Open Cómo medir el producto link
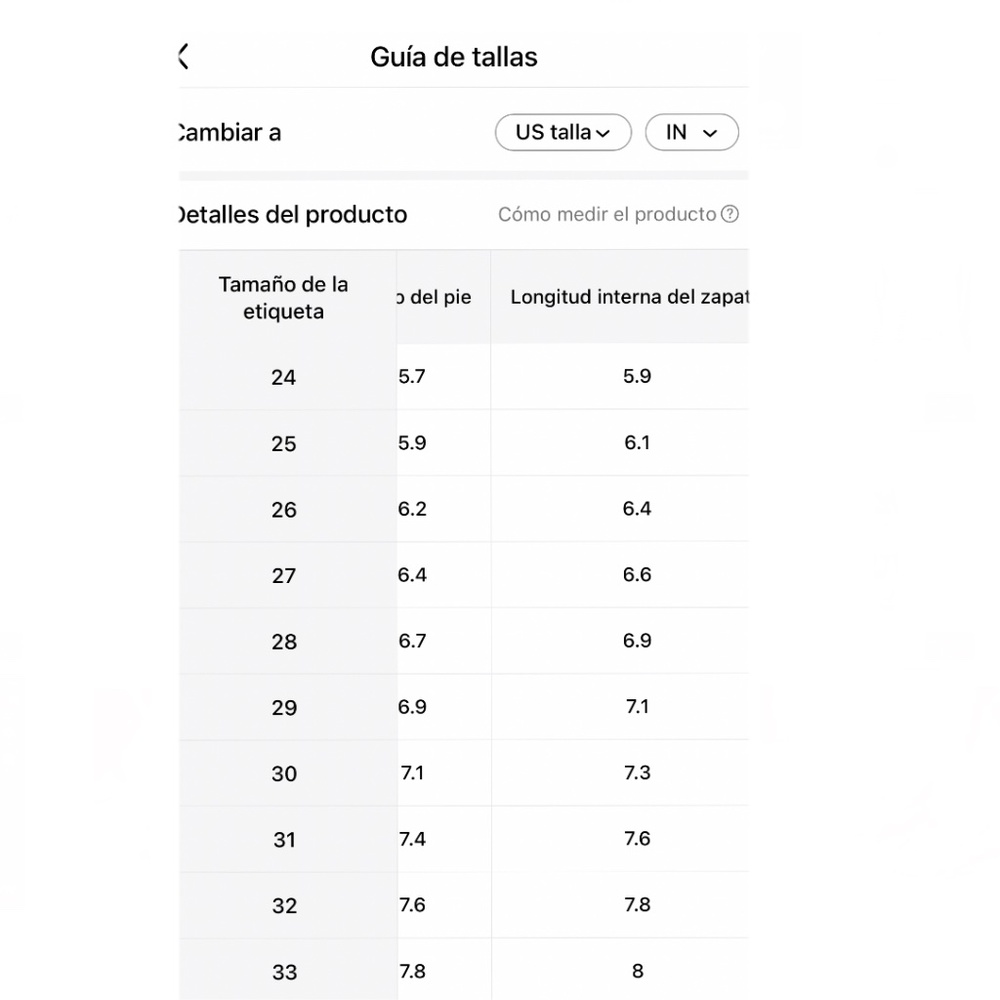1000x1000 pixels. point(607,214)
